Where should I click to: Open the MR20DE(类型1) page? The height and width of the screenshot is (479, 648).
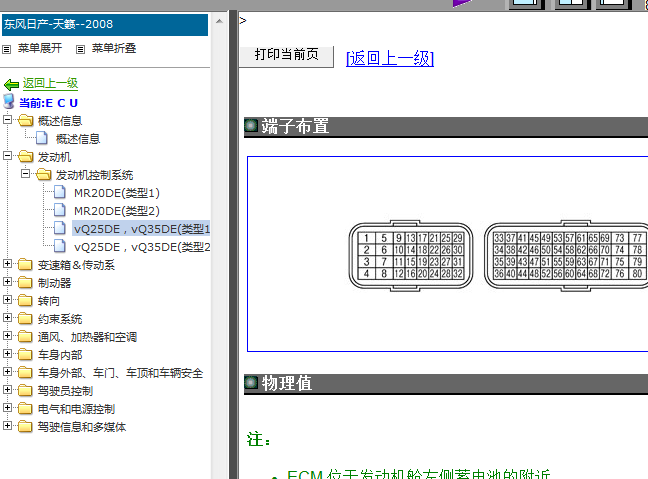click(117, 193)
